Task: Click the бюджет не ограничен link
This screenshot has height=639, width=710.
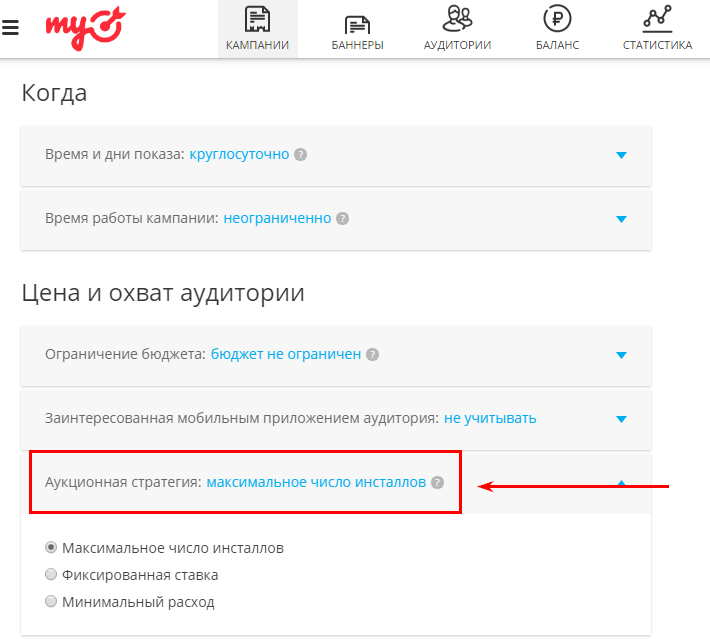Action: (x=286, y=354)
